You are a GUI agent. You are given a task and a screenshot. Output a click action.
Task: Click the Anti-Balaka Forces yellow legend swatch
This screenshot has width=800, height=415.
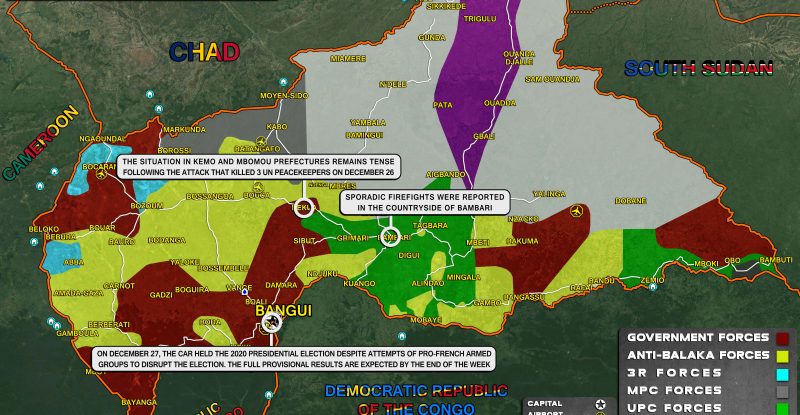(785, 355)
